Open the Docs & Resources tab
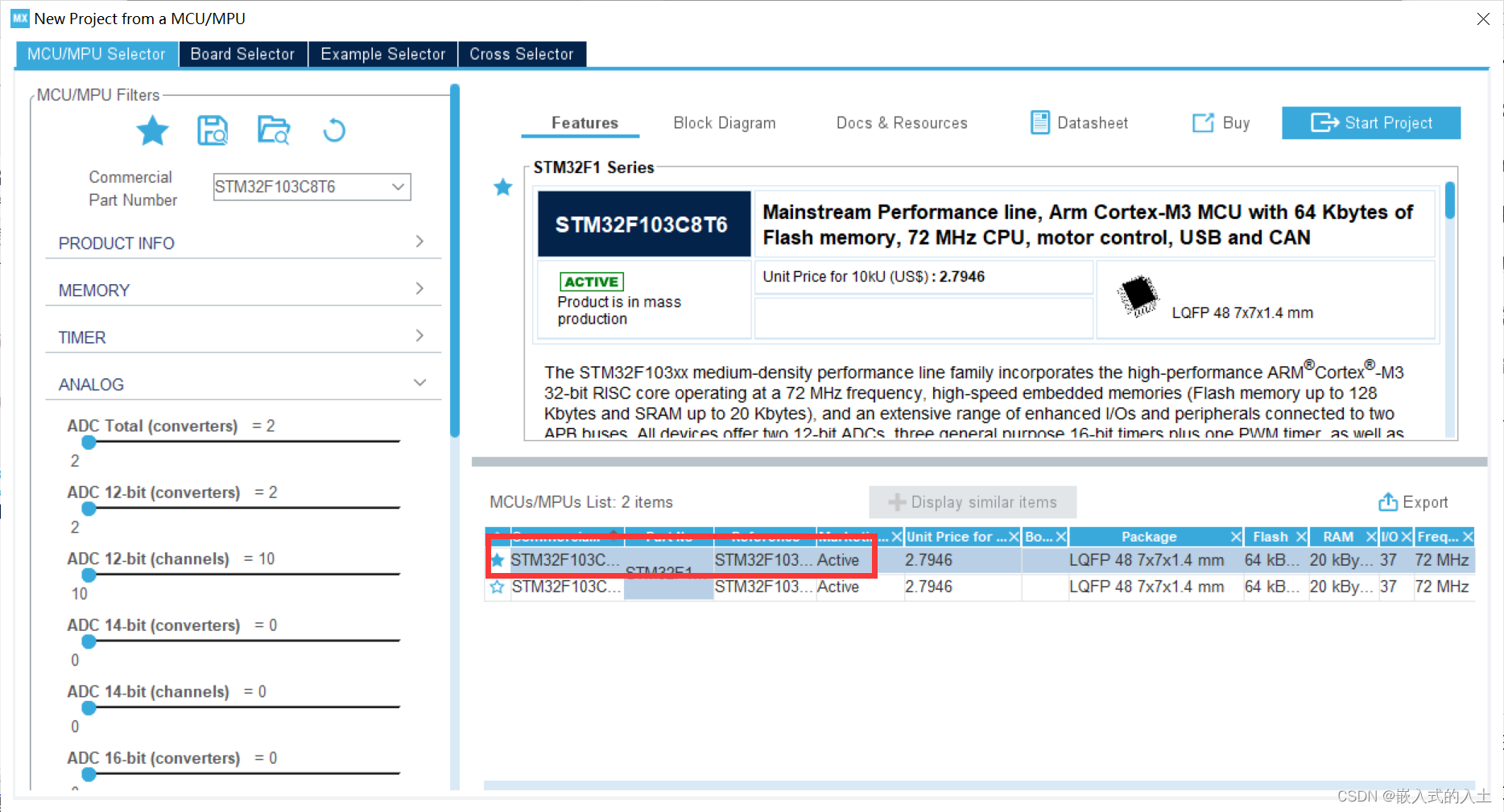1504x812 pixels. [902, 123]
